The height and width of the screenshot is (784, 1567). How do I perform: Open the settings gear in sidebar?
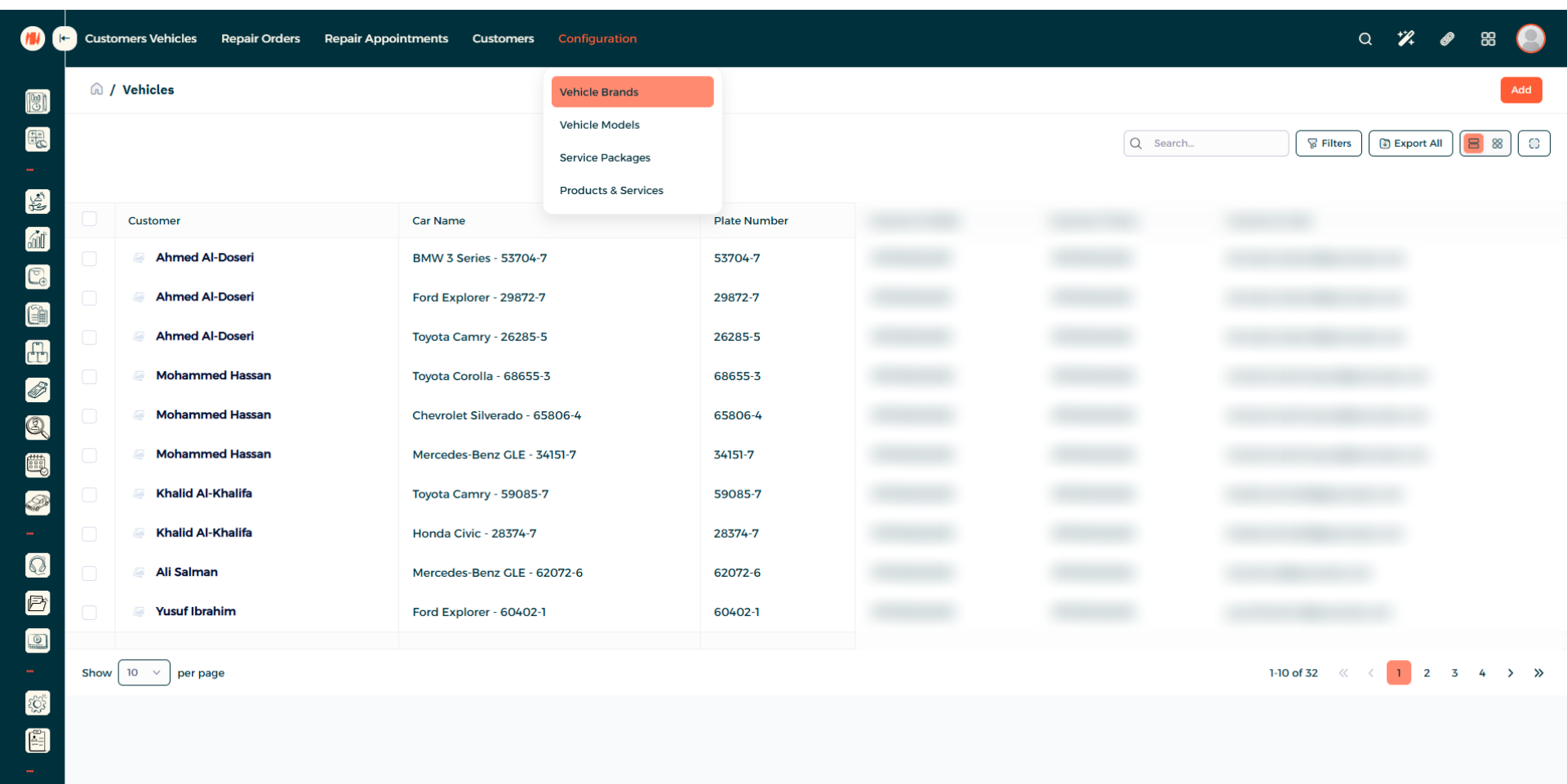pyautogui.click(x=38, y=702)
